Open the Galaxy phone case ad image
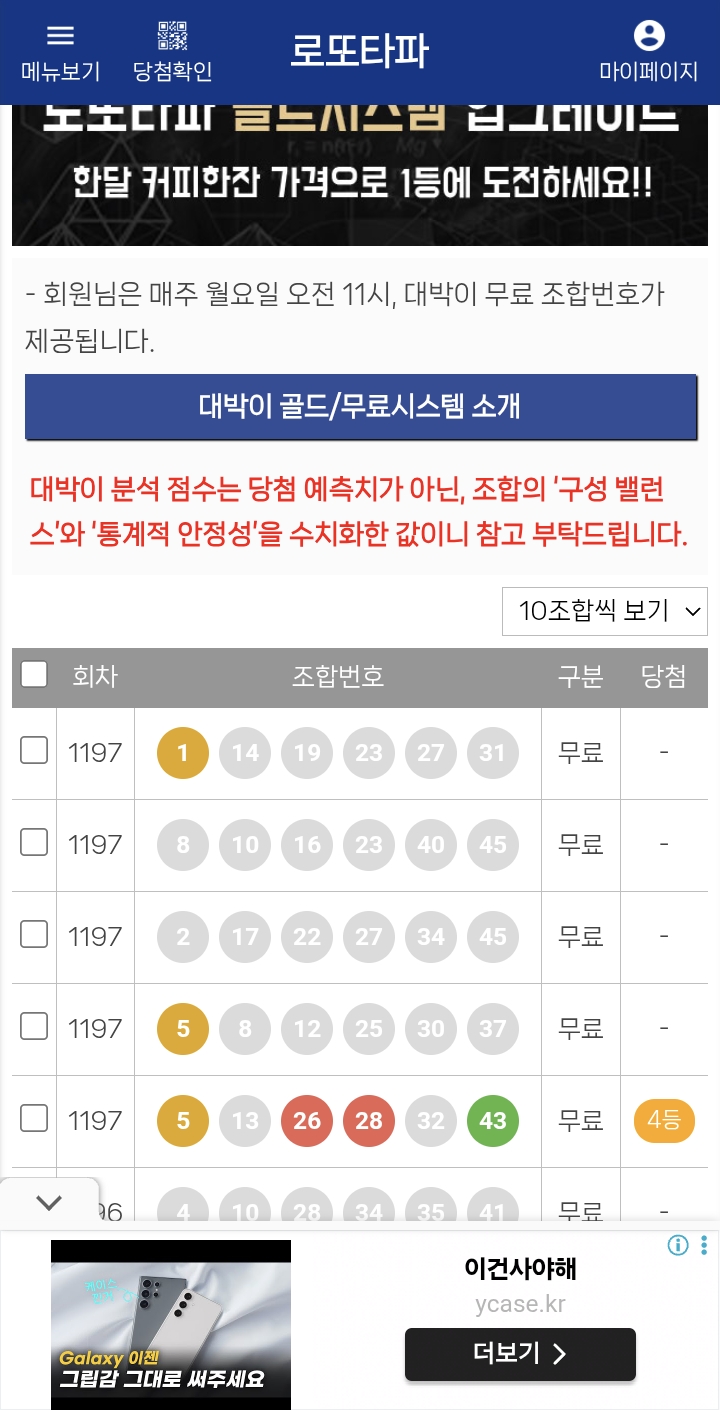This screenshot has height=1410, width=720. click(x=171, y=1324)
